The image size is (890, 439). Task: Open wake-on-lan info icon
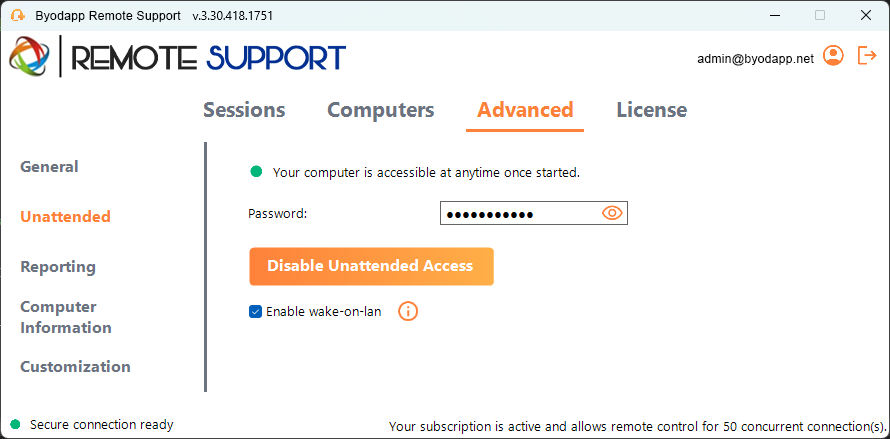tap(408, 311)
